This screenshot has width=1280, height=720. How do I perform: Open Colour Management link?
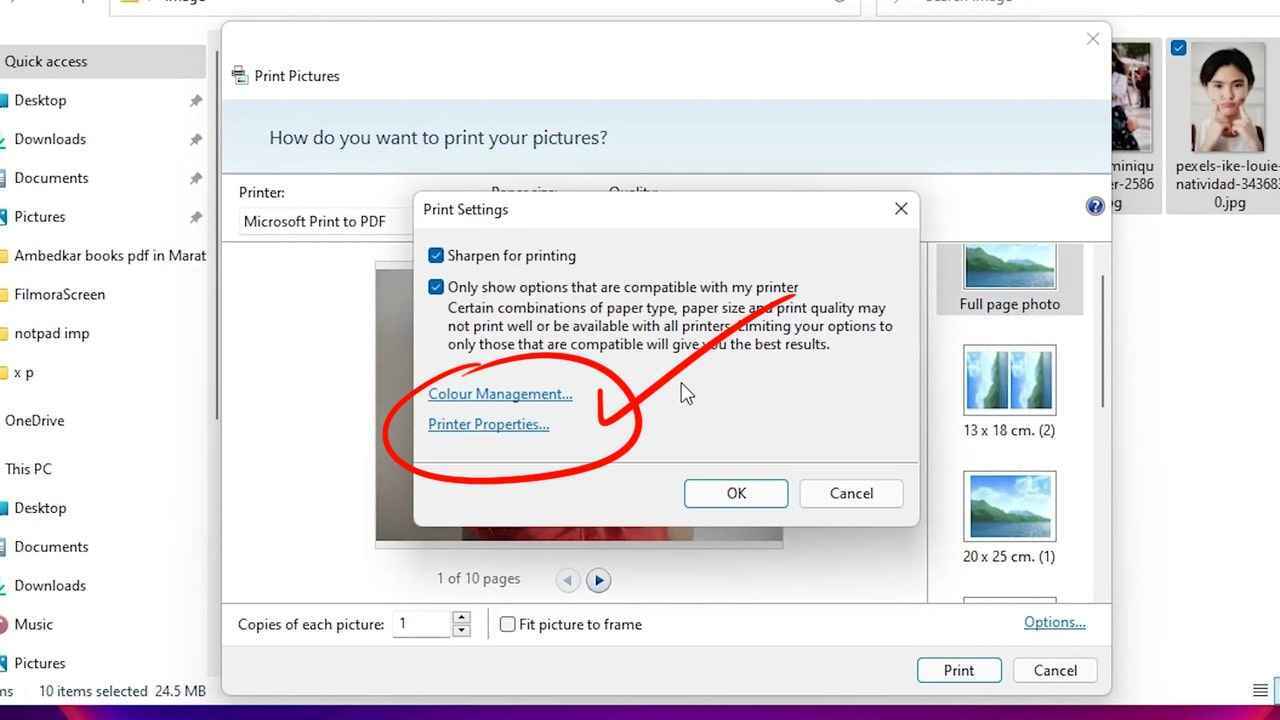(x=500, y=394)
